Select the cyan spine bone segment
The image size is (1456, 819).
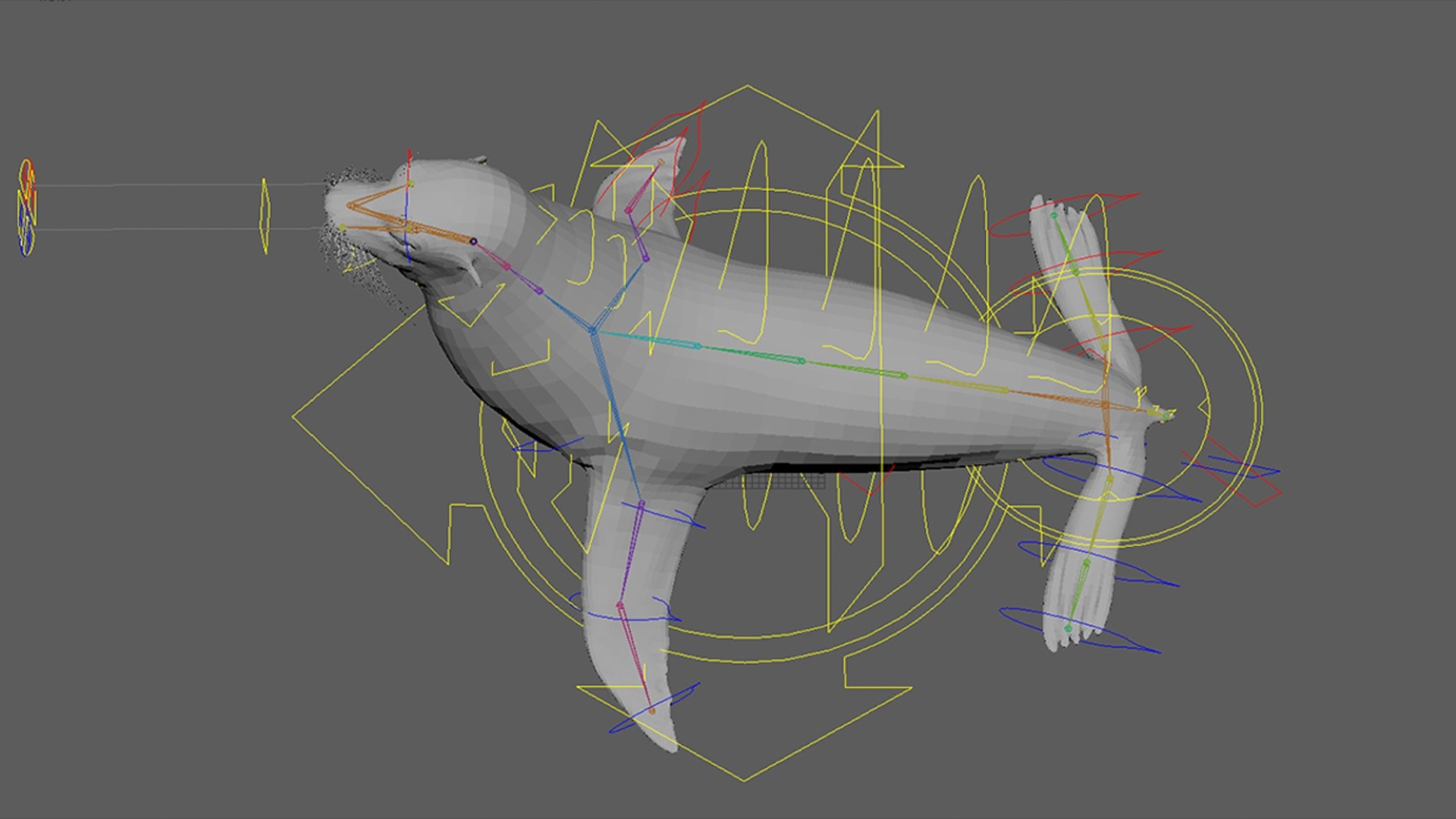point(648,339)
